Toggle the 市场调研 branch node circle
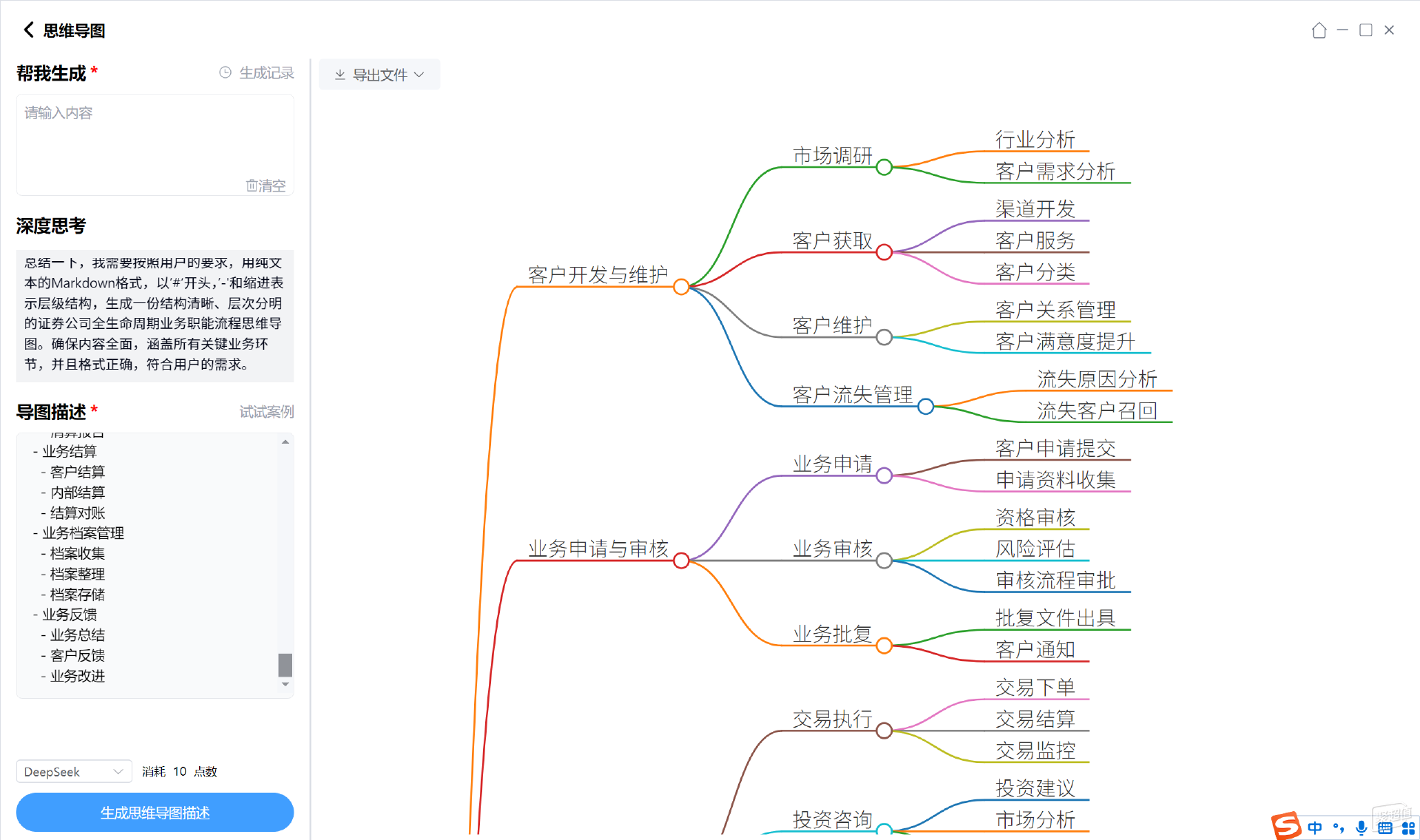Screen dimensions: 1420x840 tap(884, 167)
